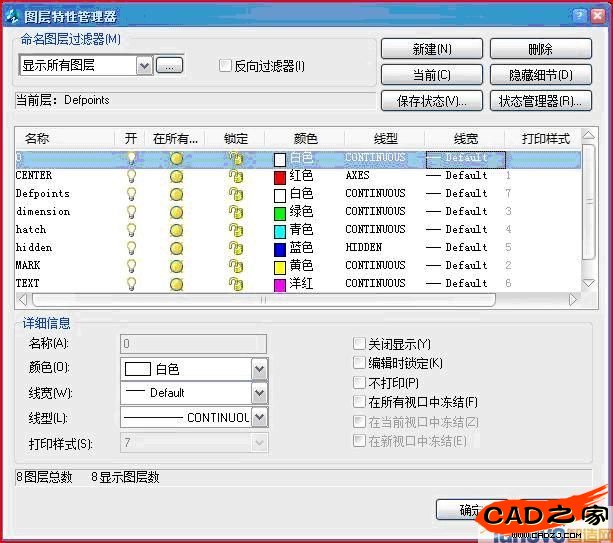Image resolution: width=613 pixels, height=543 pixels.
Task: Click the help question mark icon in title bar
Action: [579, 14]
